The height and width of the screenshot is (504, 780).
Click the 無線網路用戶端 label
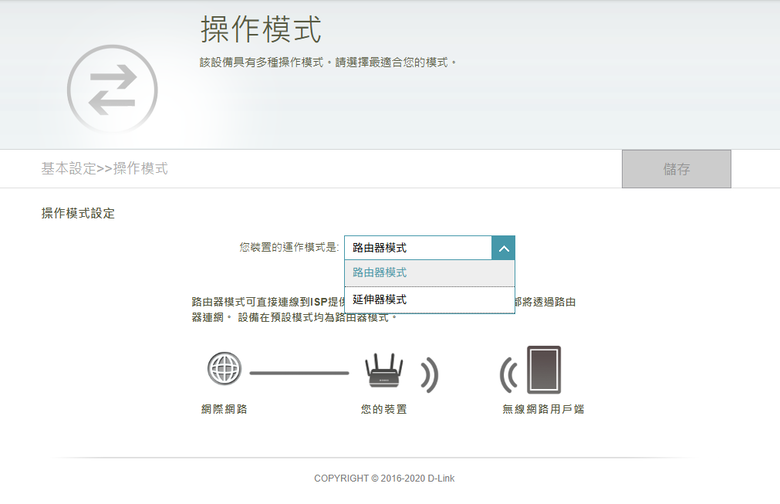543,409
